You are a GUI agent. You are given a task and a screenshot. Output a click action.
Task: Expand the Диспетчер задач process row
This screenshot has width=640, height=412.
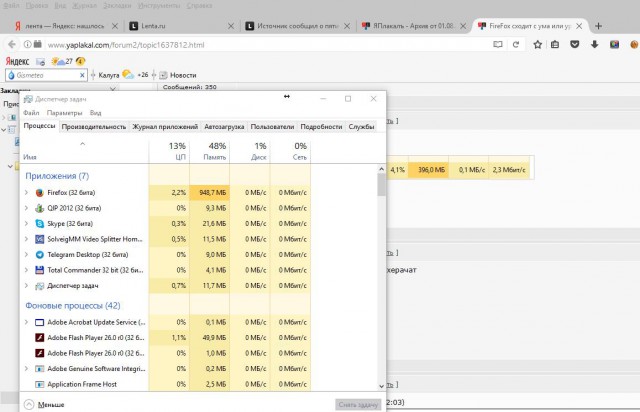27,286
